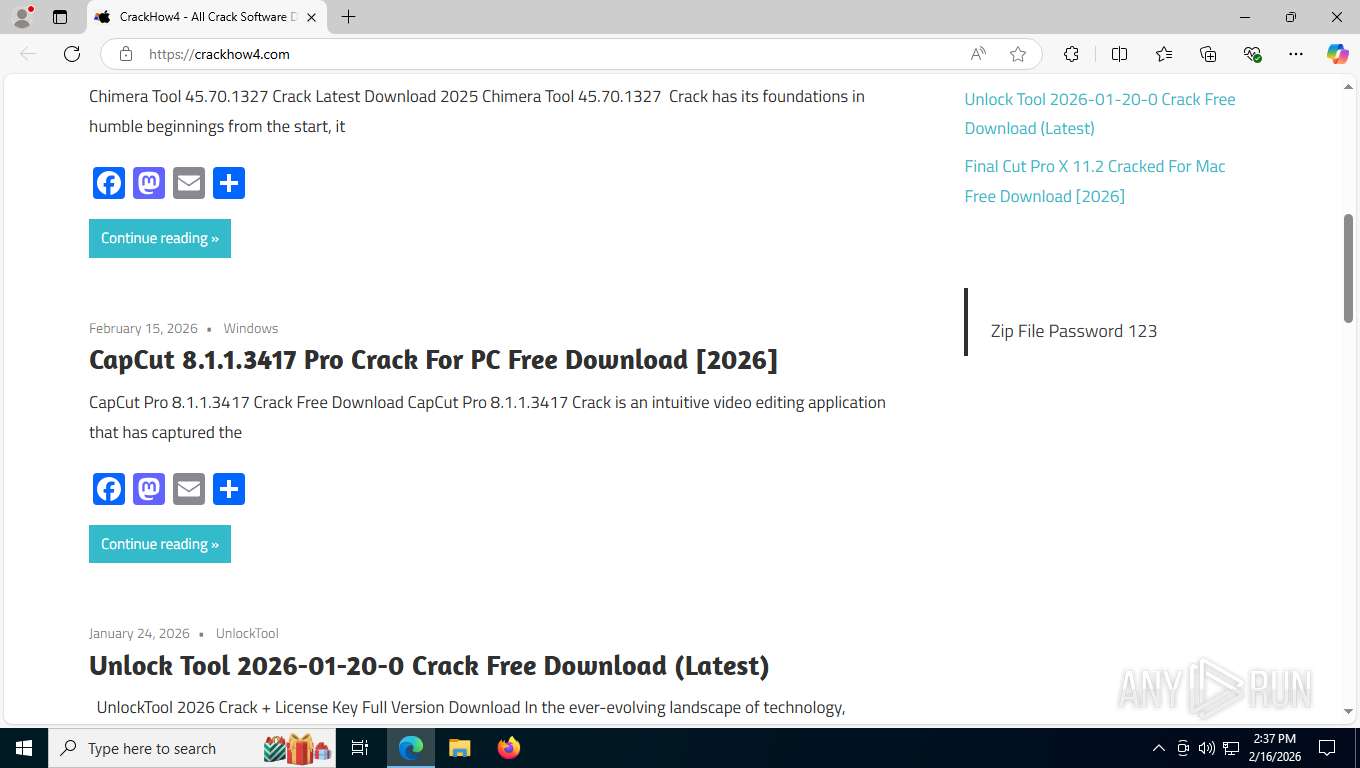Open the Collections icon
The image size is (1360, 768).
(1208, 54)
